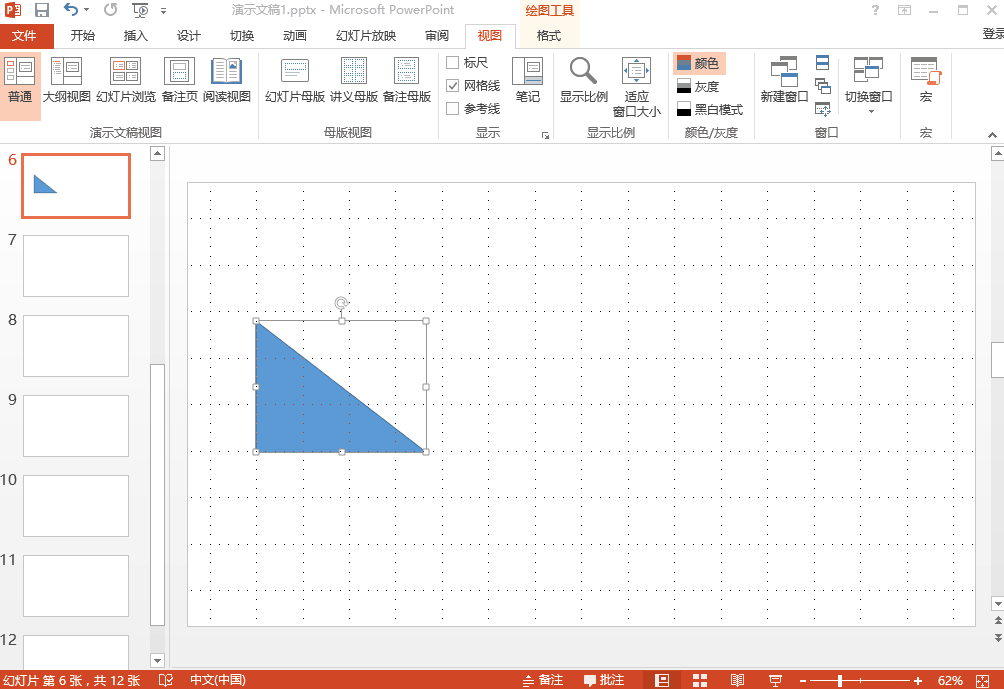Image resolution: width=1004 pixels, height=689 pixels.
Task: Open the Insert (插入) tab
Action: [x=136, y=36]
